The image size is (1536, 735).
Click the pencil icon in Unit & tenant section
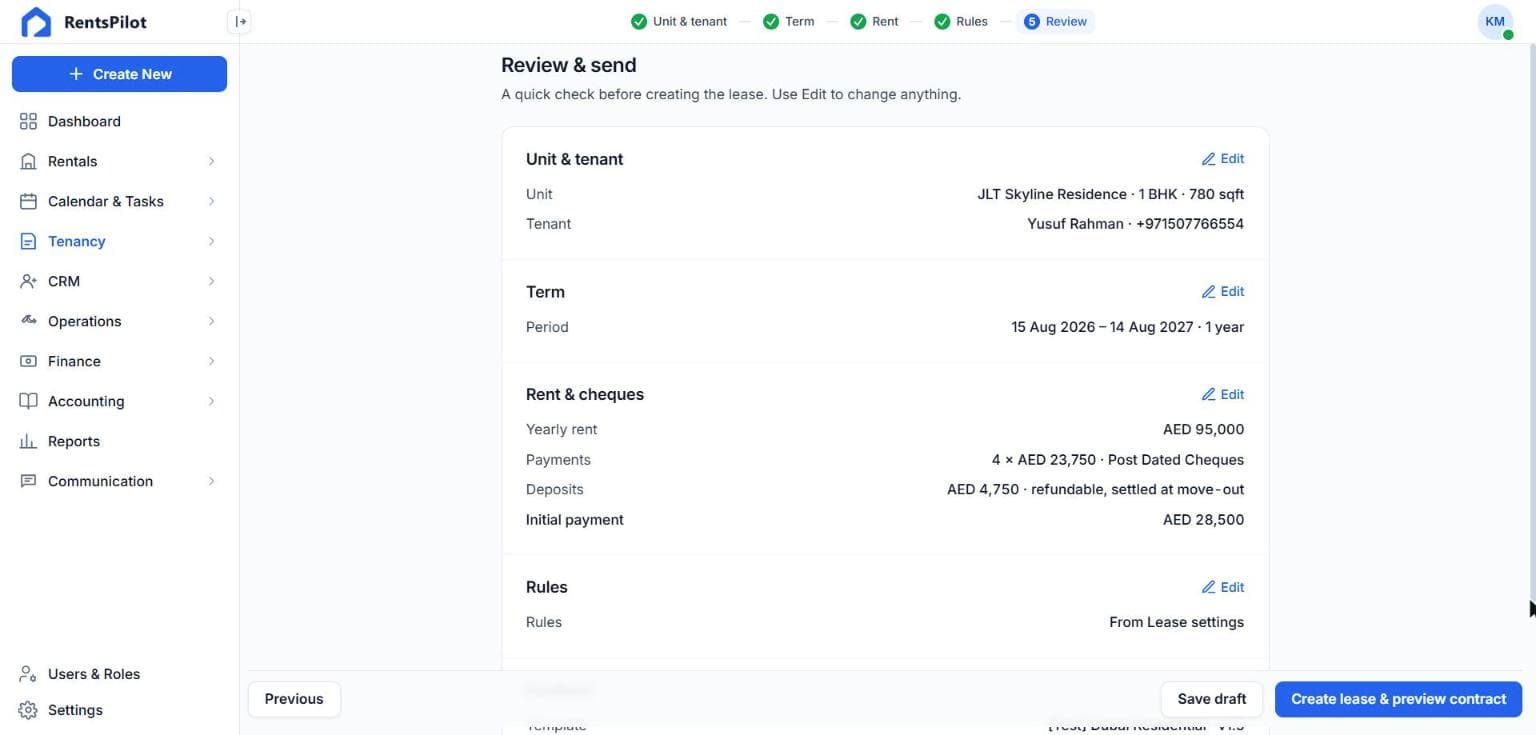[x=1208, y=159]
